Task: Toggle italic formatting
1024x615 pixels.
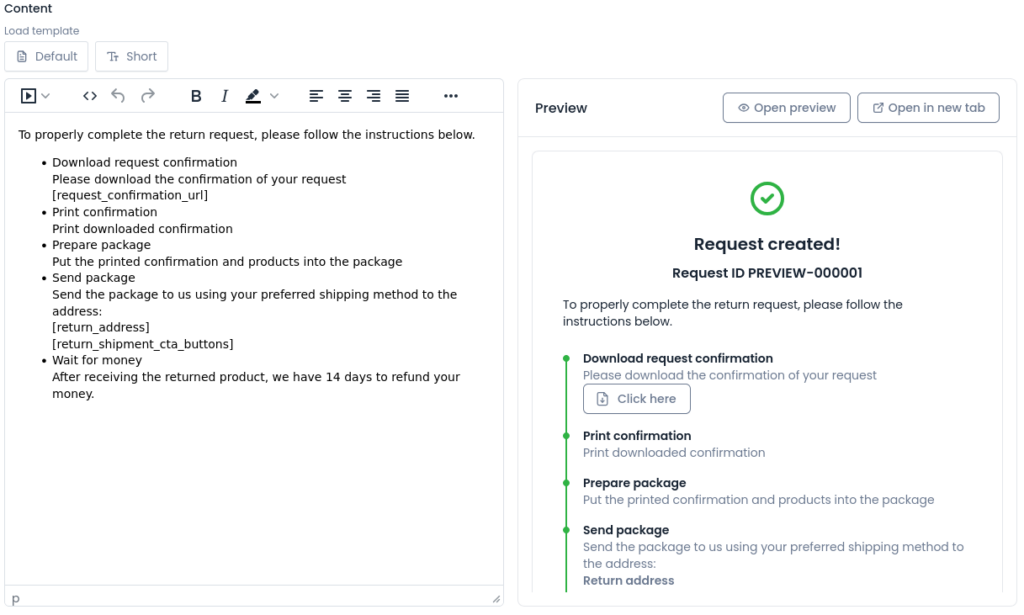Action: [224, 96]
